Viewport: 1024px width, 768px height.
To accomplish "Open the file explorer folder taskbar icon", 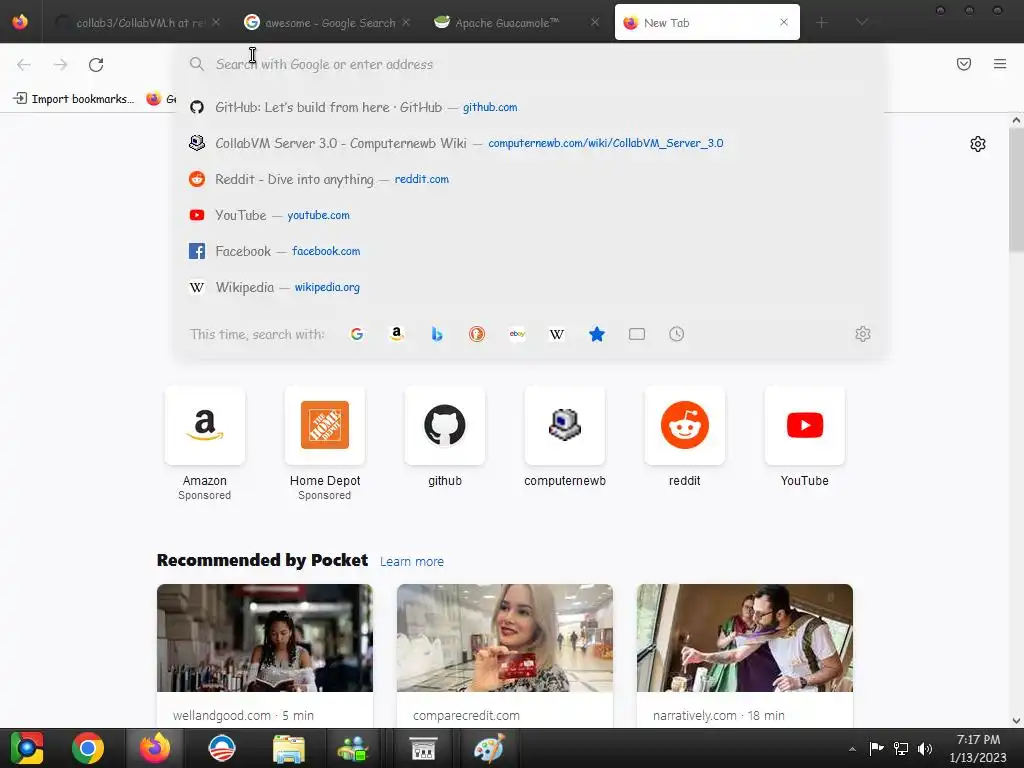I will 288,748.
